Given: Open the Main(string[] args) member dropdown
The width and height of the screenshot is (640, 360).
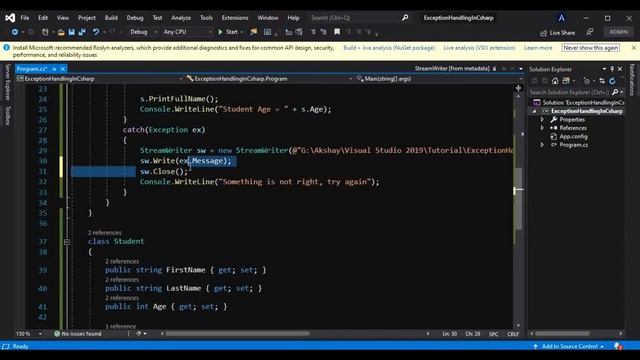Looking at the screenshot, I should 439,79.
